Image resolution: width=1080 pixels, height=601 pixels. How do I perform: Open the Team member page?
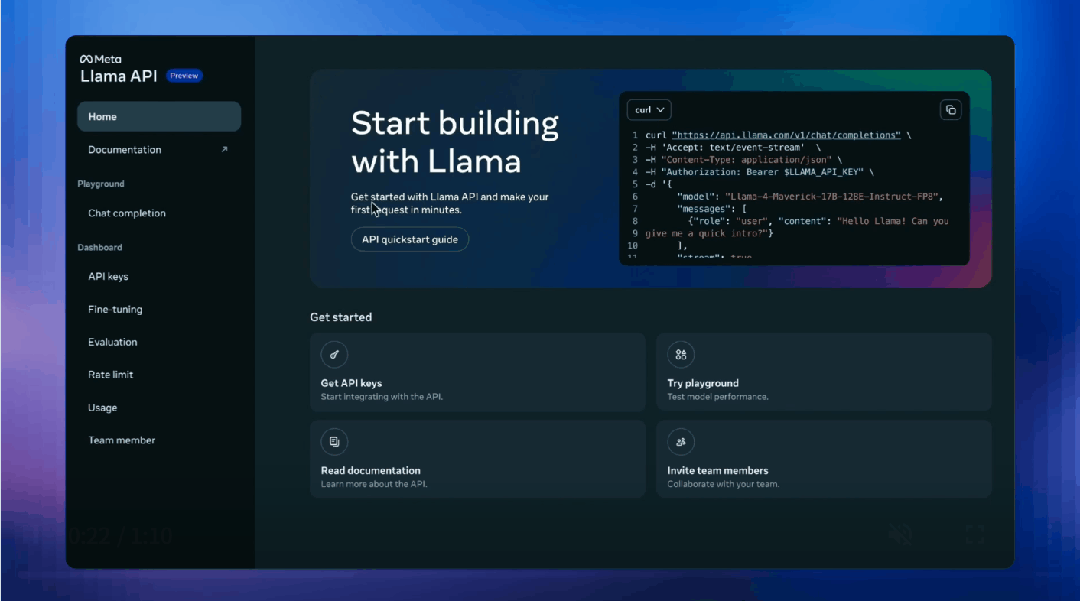tap(121, 440)
